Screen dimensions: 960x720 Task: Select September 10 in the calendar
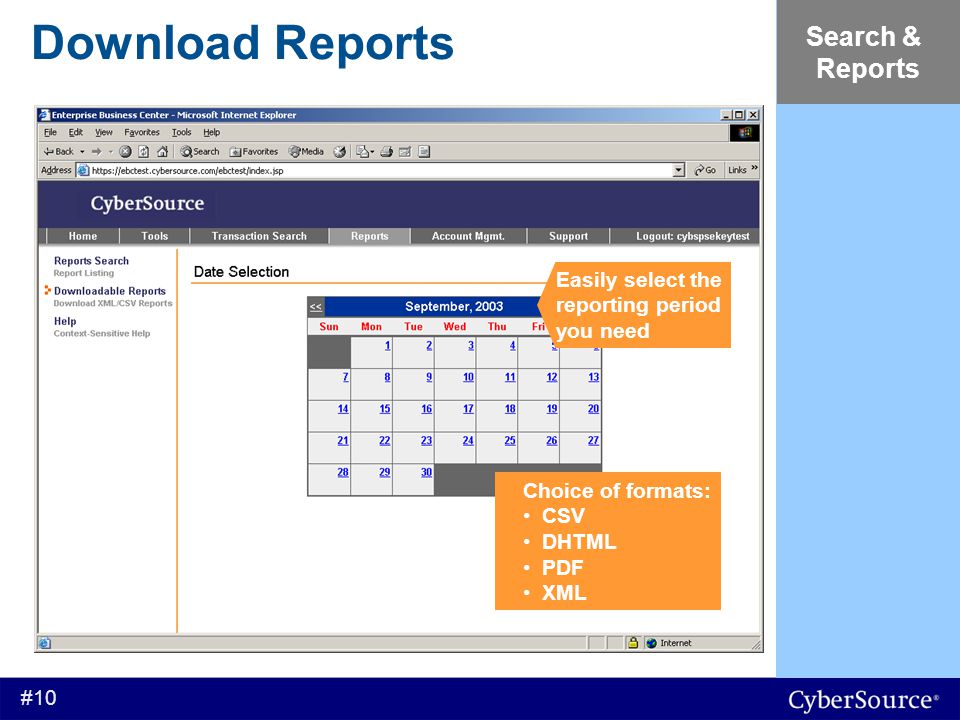(x=468, y=377)
